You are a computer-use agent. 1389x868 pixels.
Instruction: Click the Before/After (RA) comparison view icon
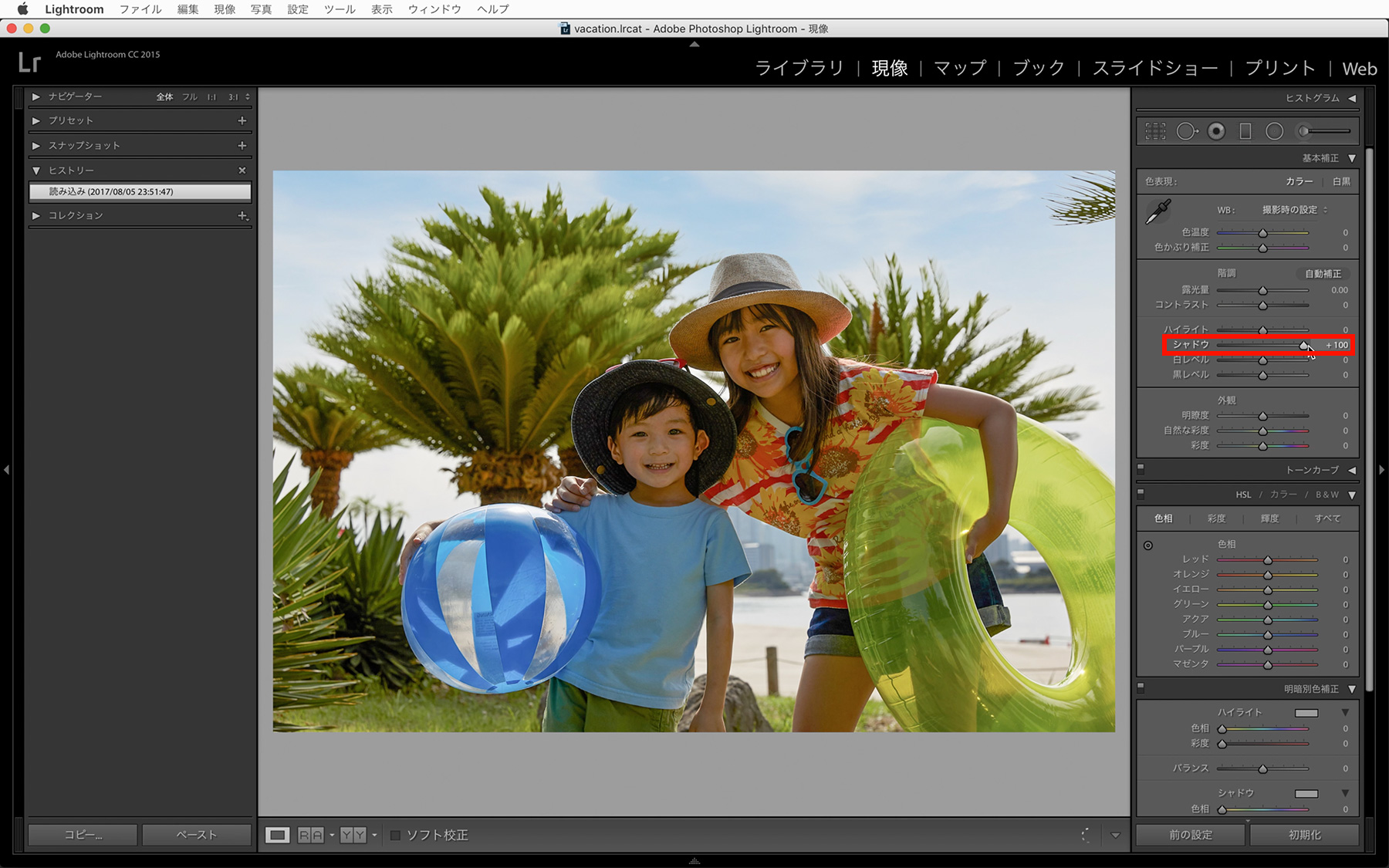[x=311, y=835]
